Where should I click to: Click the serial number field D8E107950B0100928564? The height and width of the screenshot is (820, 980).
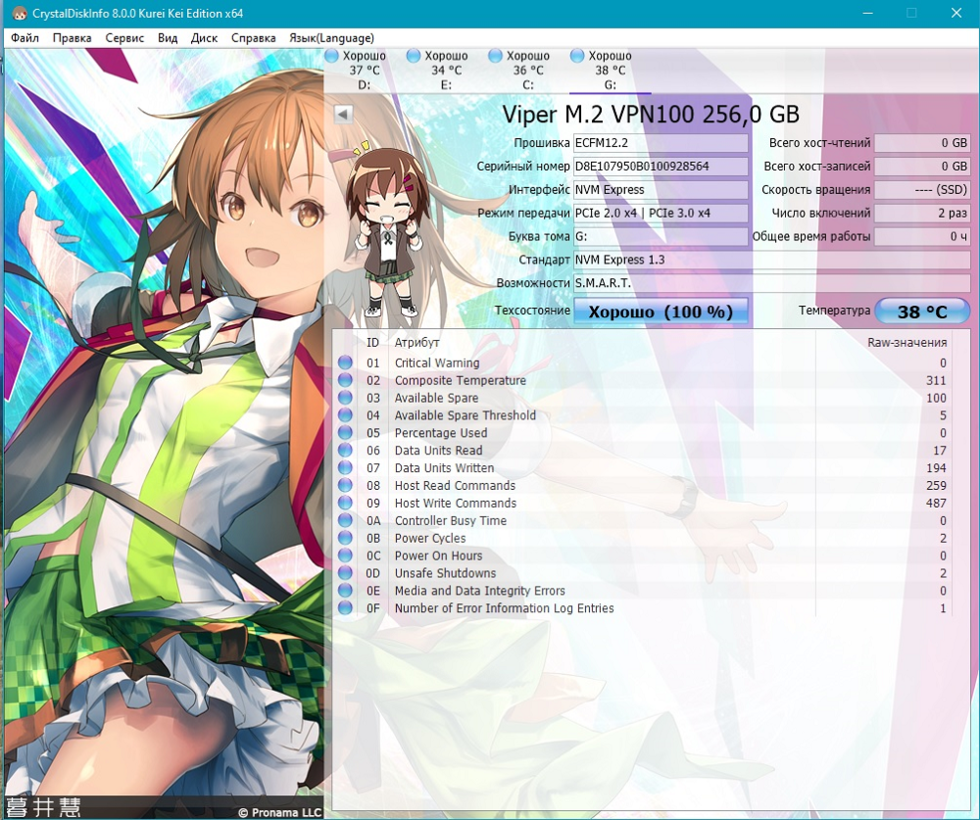coord(661,166)
